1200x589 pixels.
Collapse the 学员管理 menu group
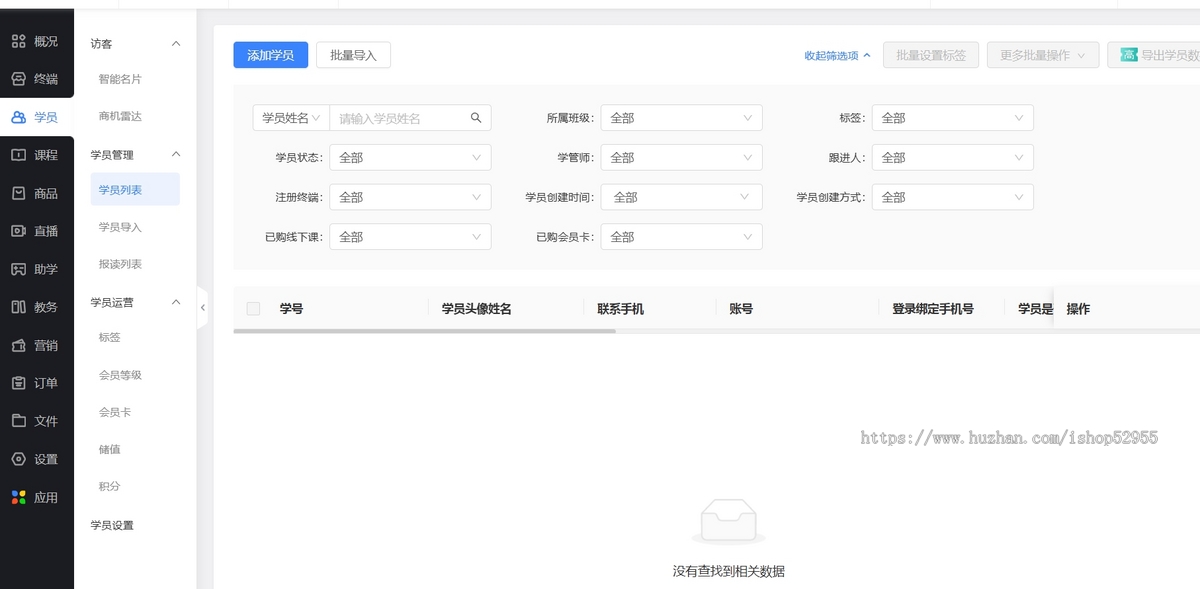176,155
